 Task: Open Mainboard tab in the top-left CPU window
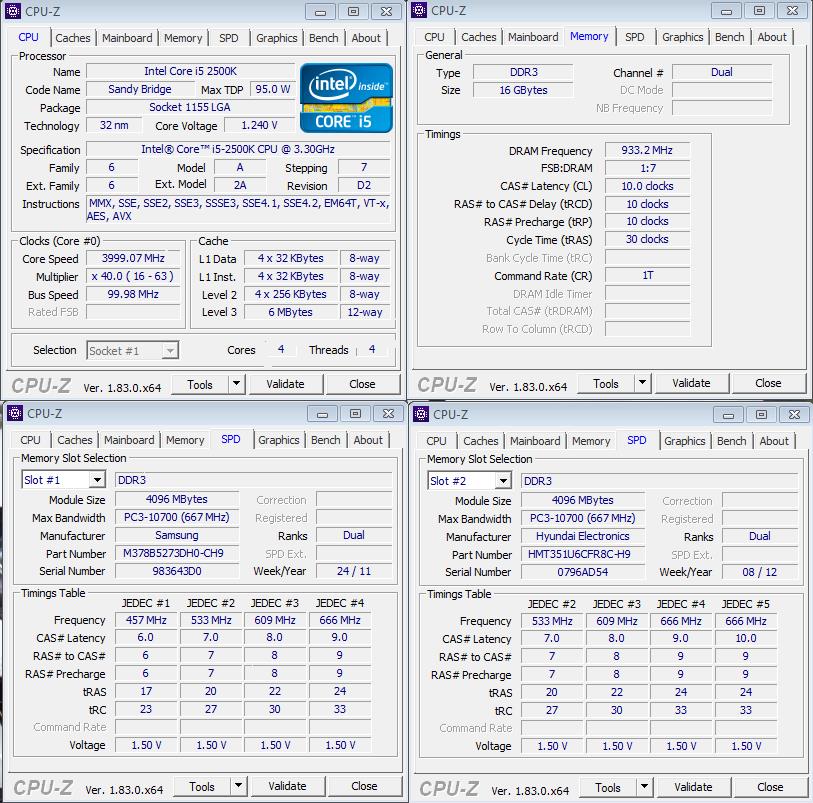point(127,38)
